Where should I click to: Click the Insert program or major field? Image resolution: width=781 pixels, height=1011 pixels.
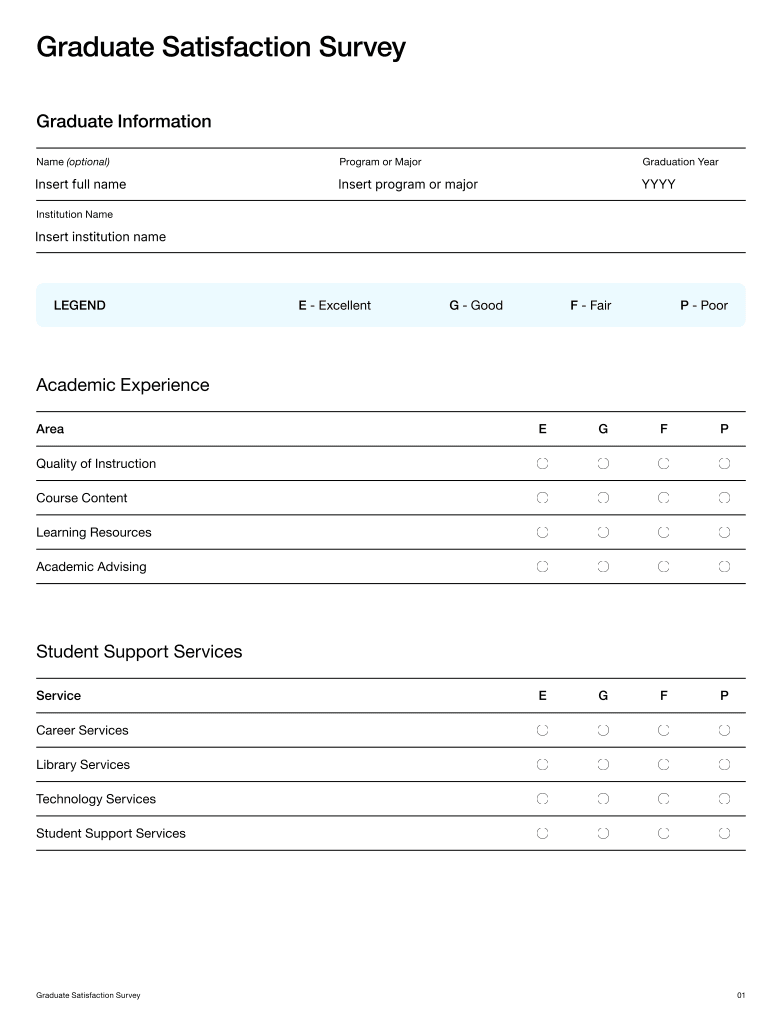tap(484, 184)
